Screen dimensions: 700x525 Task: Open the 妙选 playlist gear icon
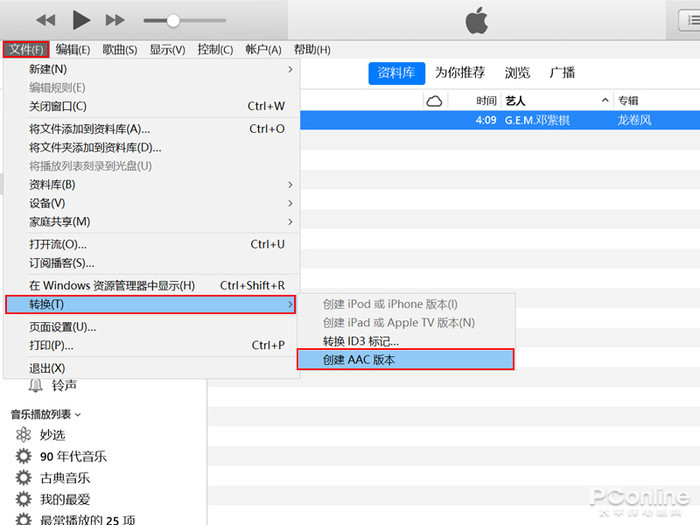(x=23, y=435)
